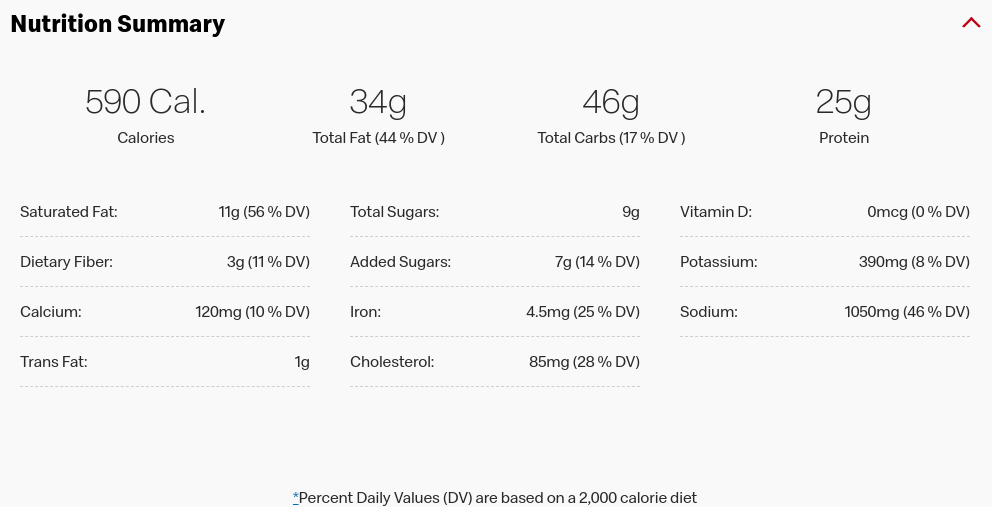Click the Nutrition Summary heading

(118, 23)
